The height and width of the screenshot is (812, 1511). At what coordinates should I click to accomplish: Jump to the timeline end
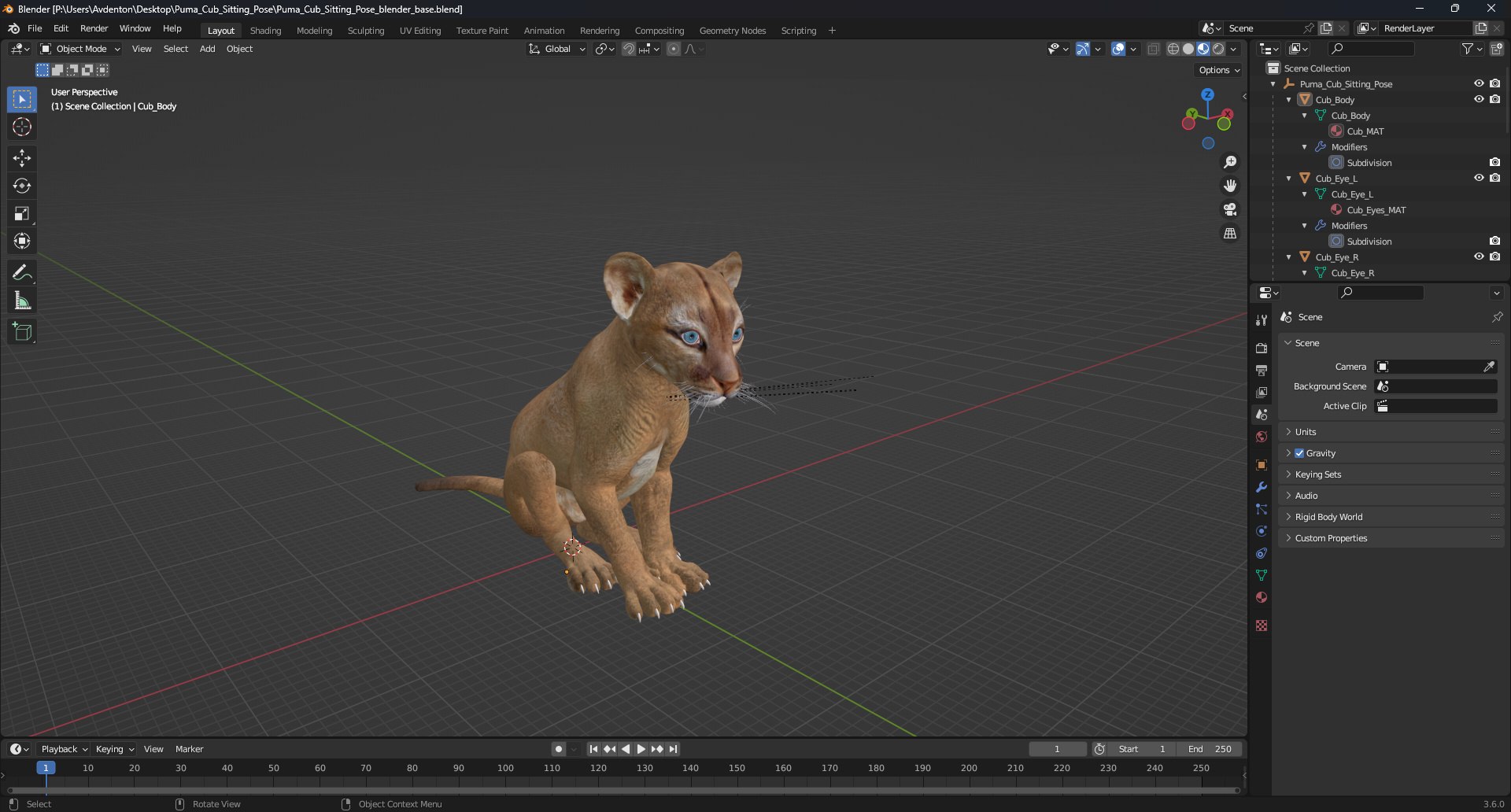pyautogui.click(x=673, y=749)
